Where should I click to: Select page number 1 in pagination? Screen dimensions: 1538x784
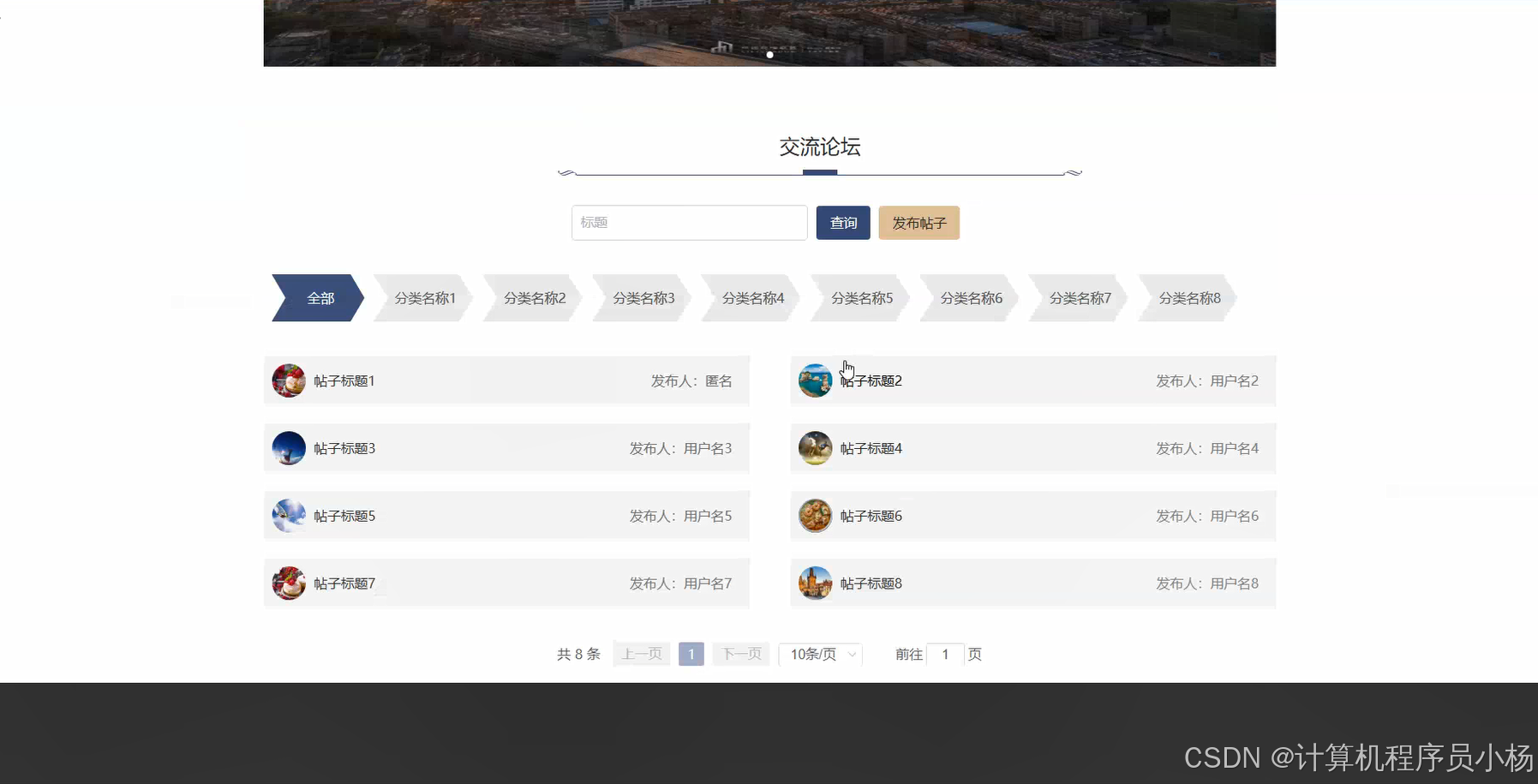click(x=691, y=654)
